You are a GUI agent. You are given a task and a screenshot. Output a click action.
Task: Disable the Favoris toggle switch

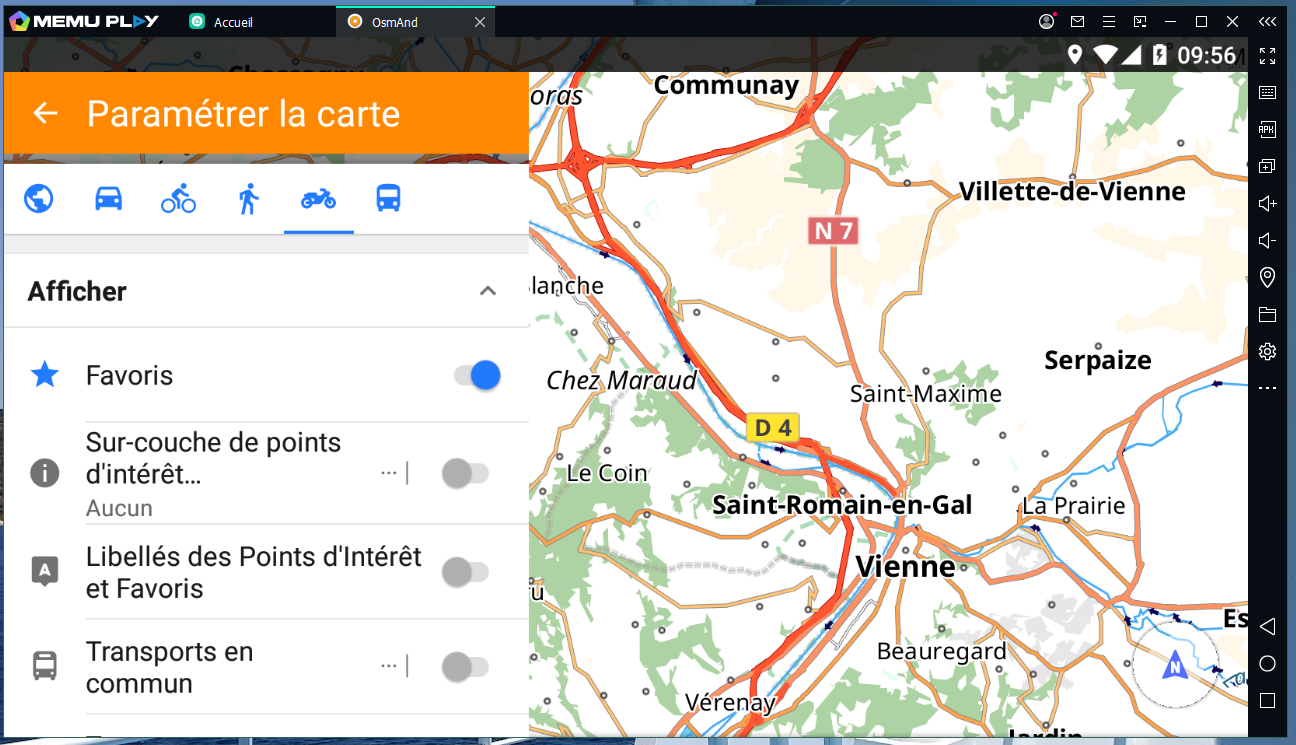pyautogui.click(x=476, y=376)
